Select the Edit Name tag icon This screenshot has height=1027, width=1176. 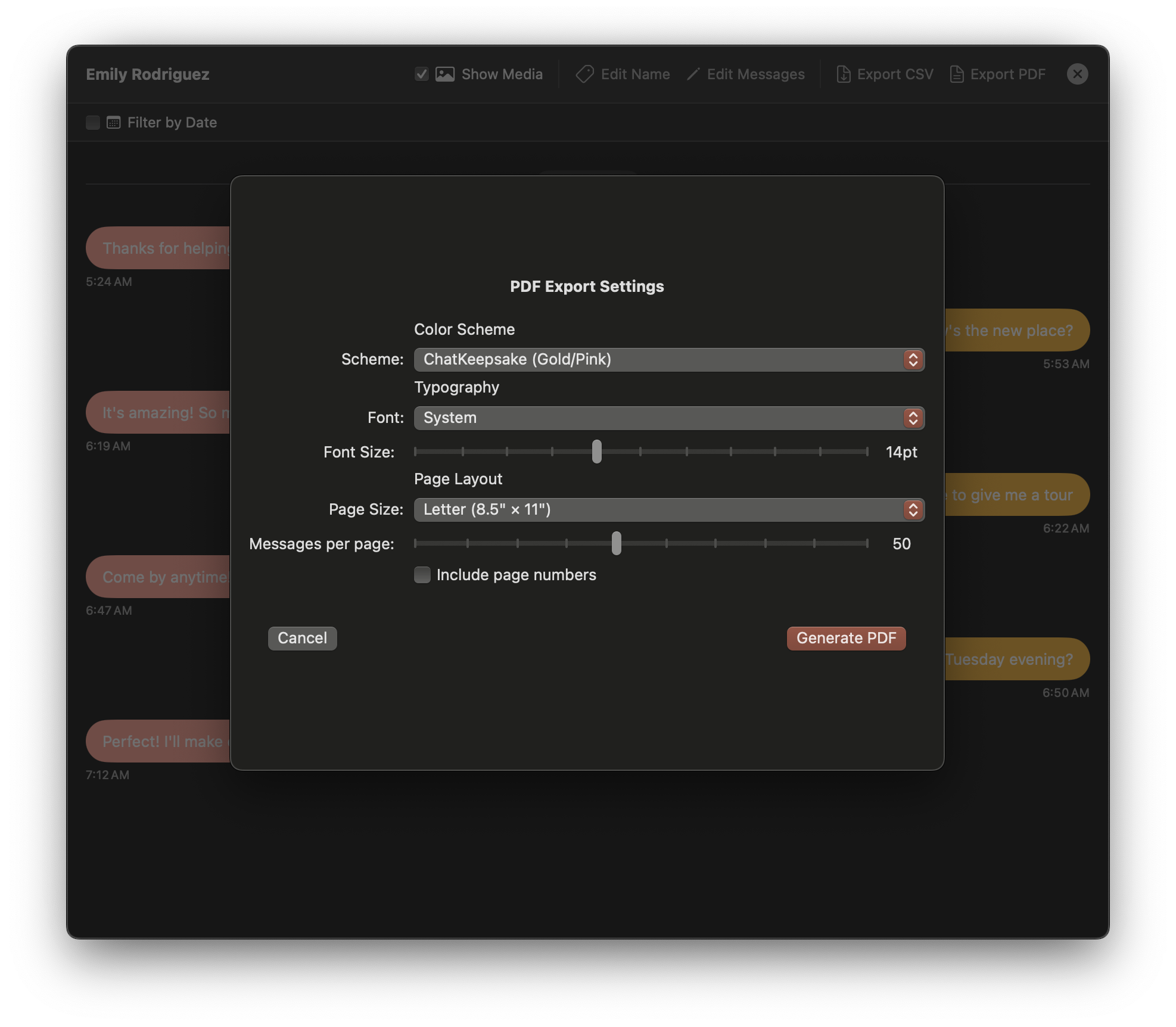584,74
